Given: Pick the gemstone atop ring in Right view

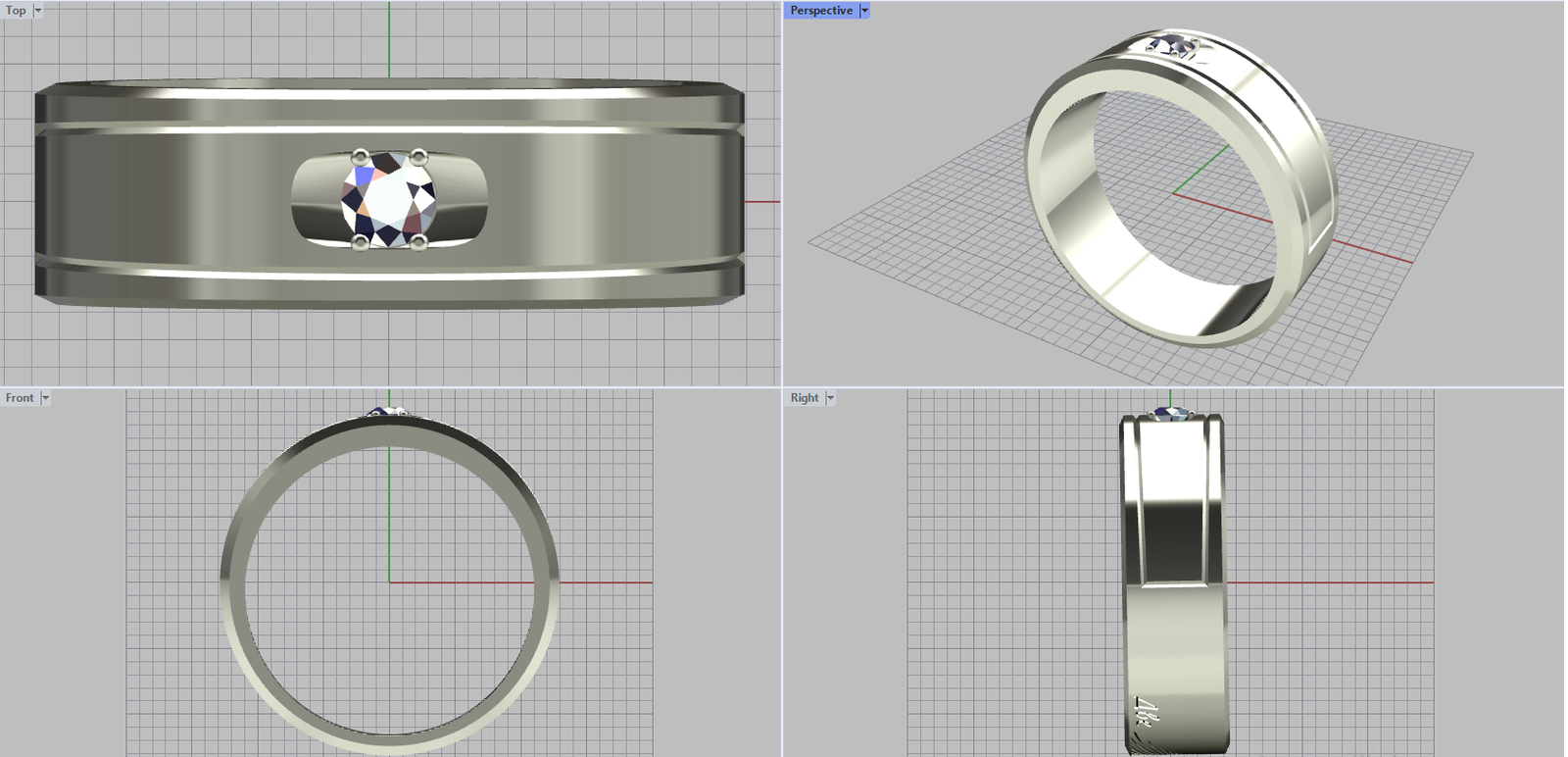Looking at the screenshot, I should [x=1170, y=414].
